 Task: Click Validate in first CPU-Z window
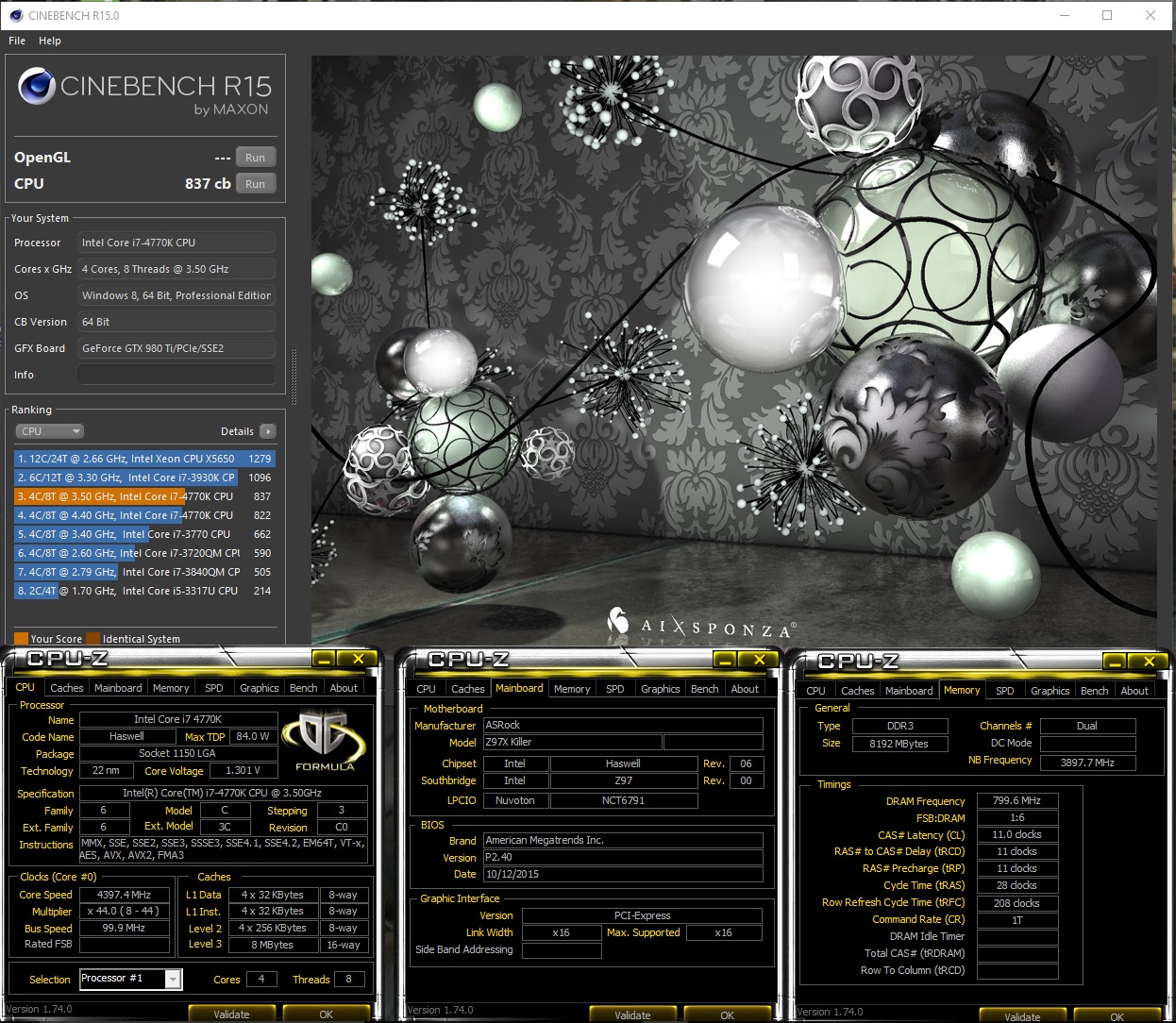click(x=231, y=1015)
